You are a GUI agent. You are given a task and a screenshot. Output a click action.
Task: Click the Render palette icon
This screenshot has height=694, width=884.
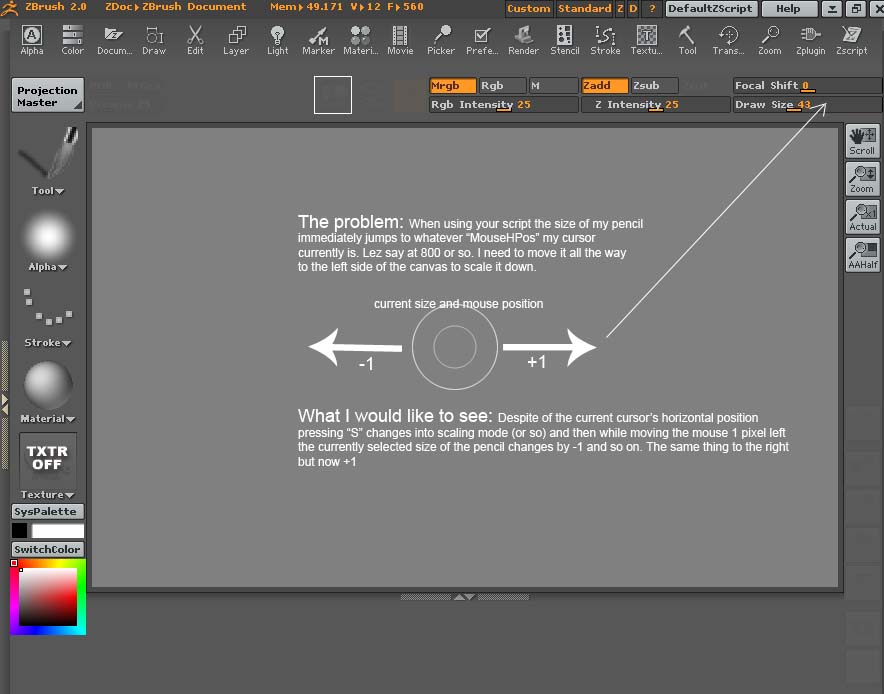click(523, 40)
